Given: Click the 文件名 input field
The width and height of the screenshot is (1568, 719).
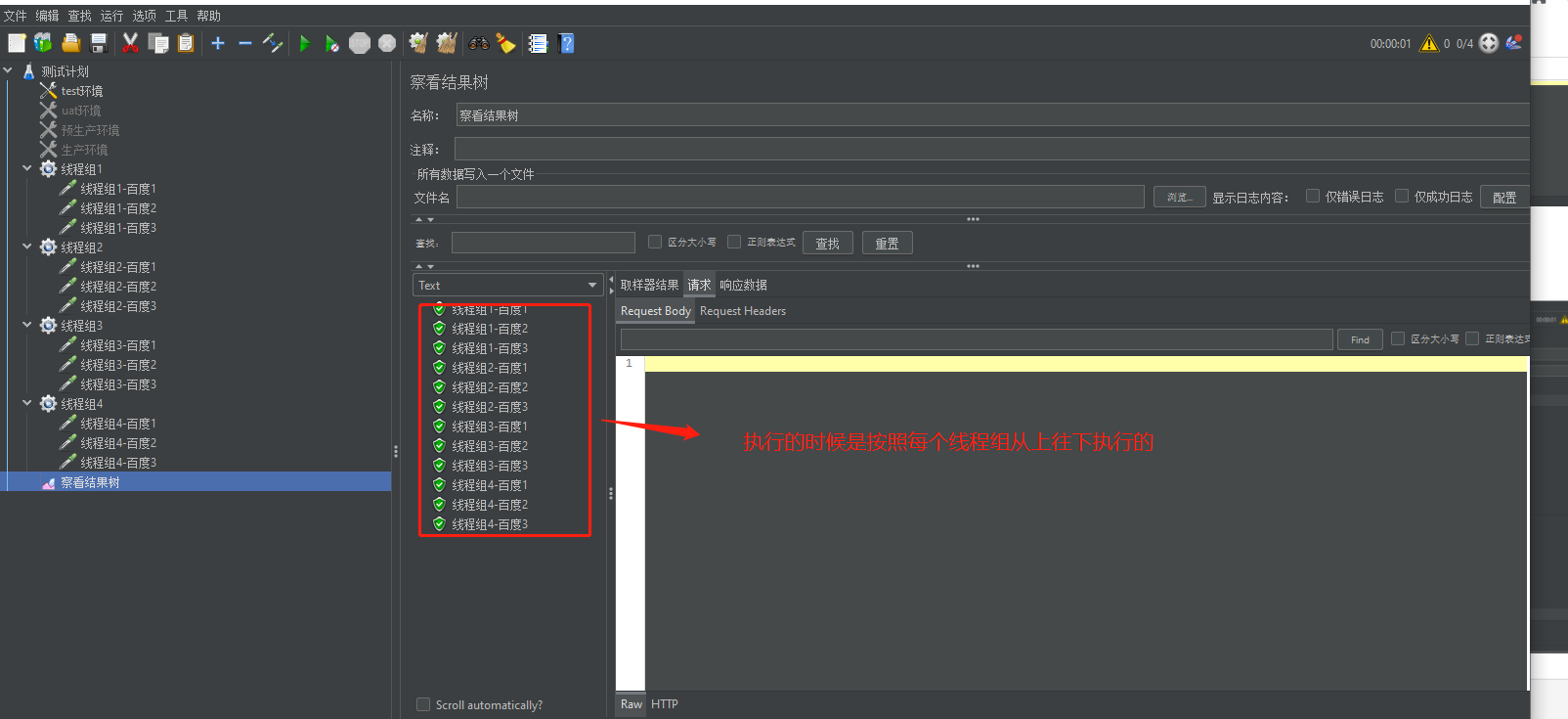Looking at the screenshot, I should (801, 197).
